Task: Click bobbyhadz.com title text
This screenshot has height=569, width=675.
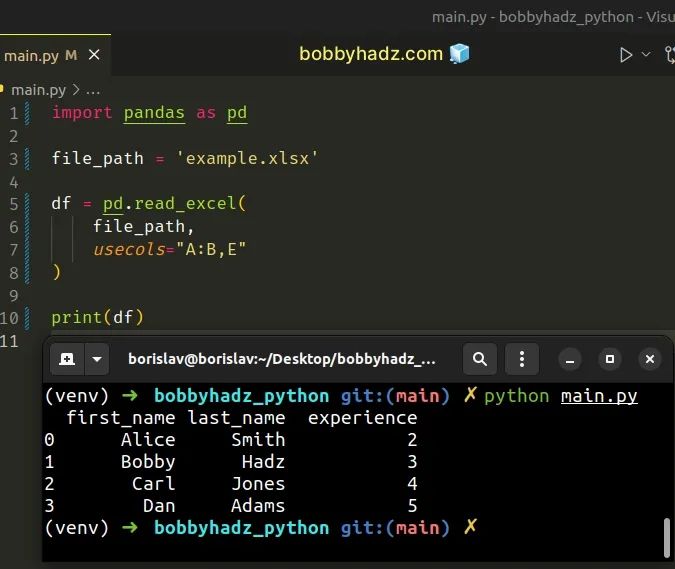Action: tap(371, 54)
